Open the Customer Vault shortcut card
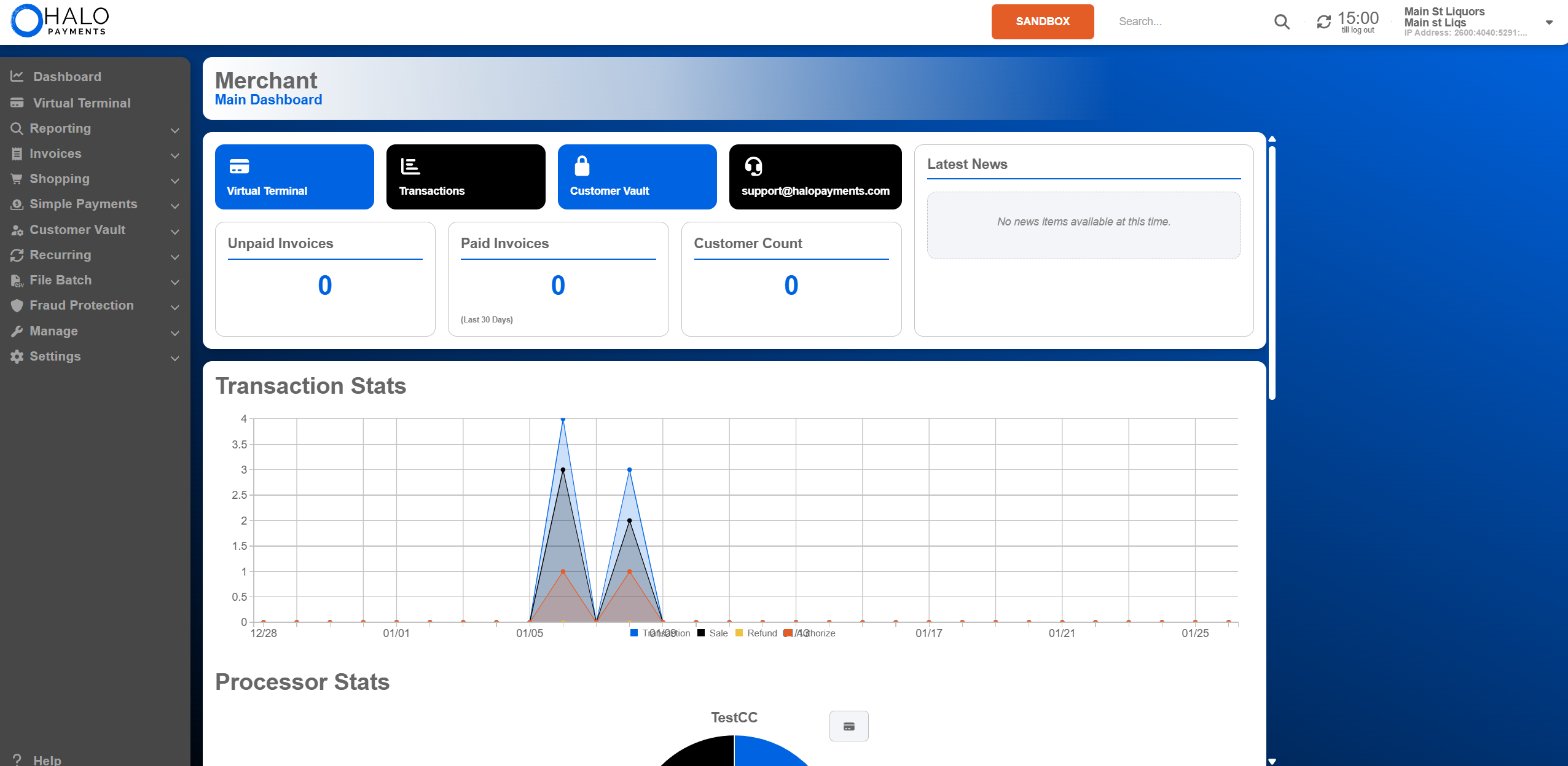 tap(637, 176)
